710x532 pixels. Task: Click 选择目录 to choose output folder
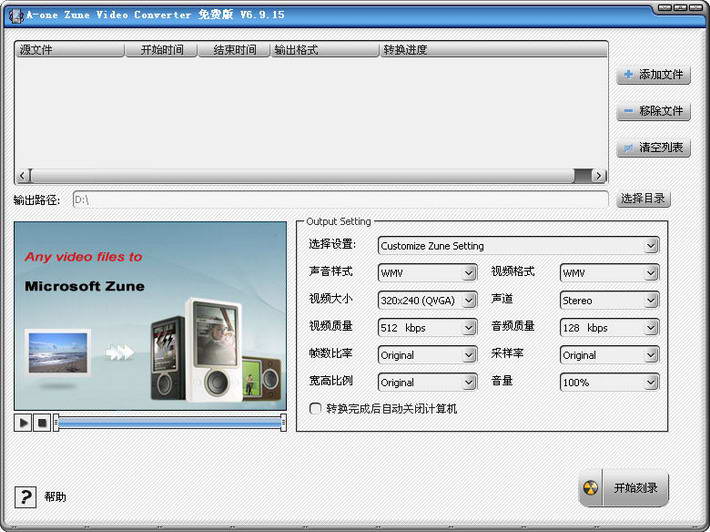[x=643, y=199]
